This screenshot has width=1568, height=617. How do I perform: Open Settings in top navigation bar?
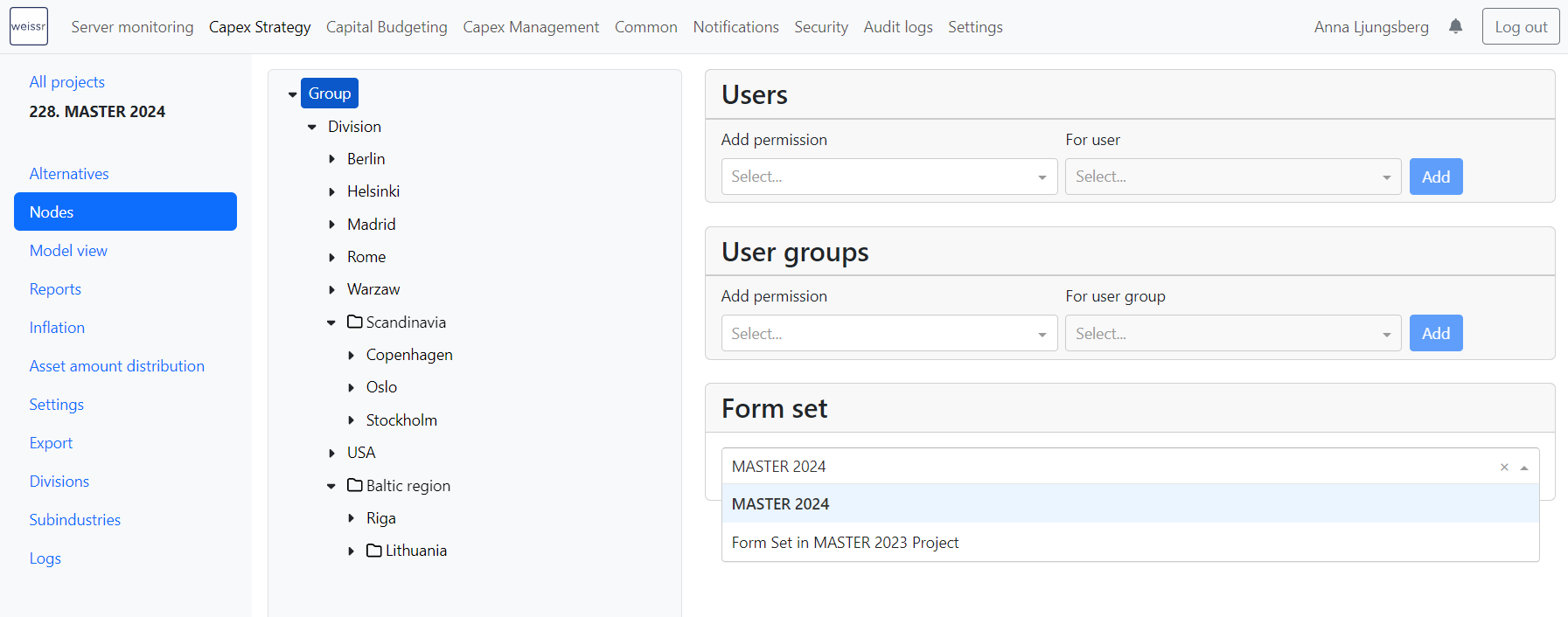click(975, 27)
